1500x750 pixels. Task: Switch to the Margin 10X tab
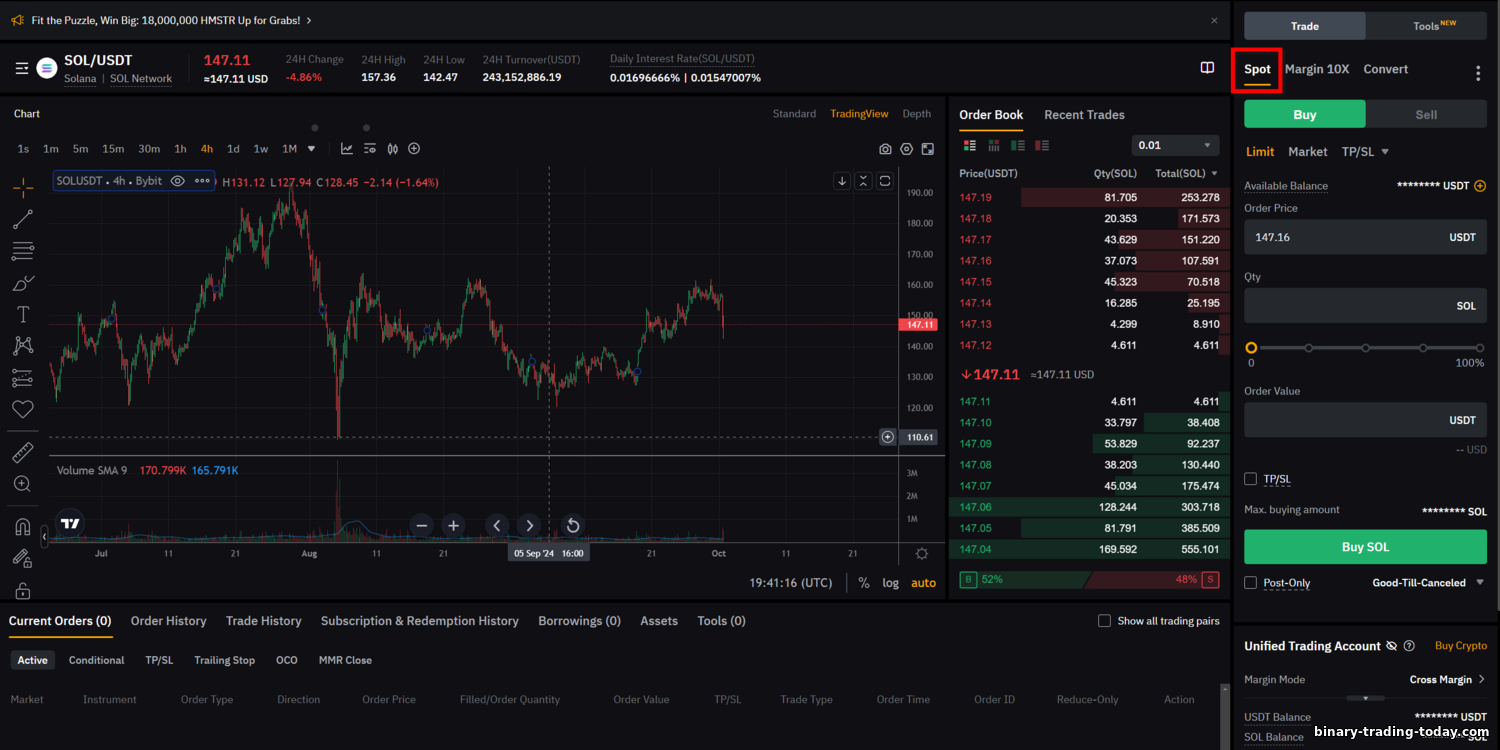(x=1316, y=69)
